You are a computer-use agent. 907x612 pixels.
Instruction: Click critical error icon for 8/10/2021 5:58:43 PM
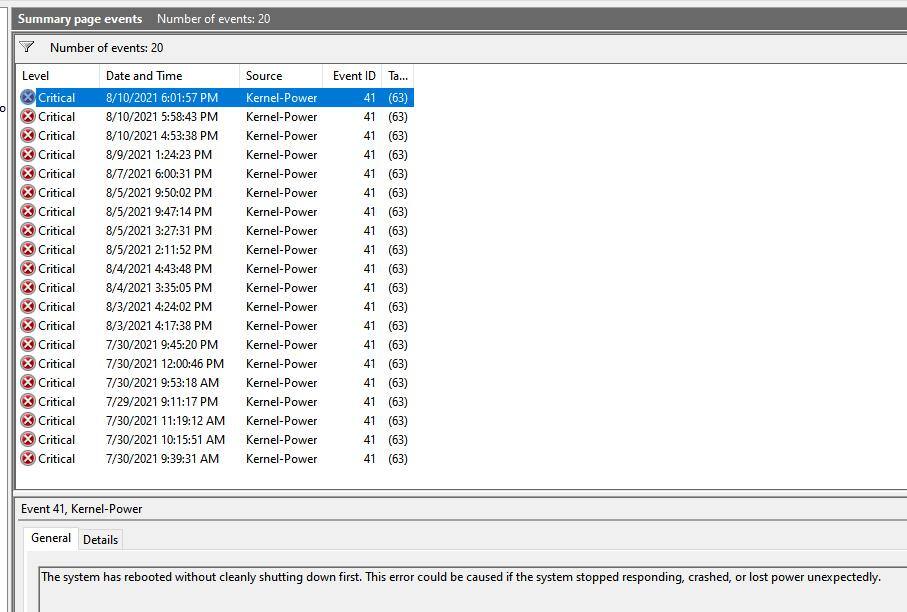[28, 117]
